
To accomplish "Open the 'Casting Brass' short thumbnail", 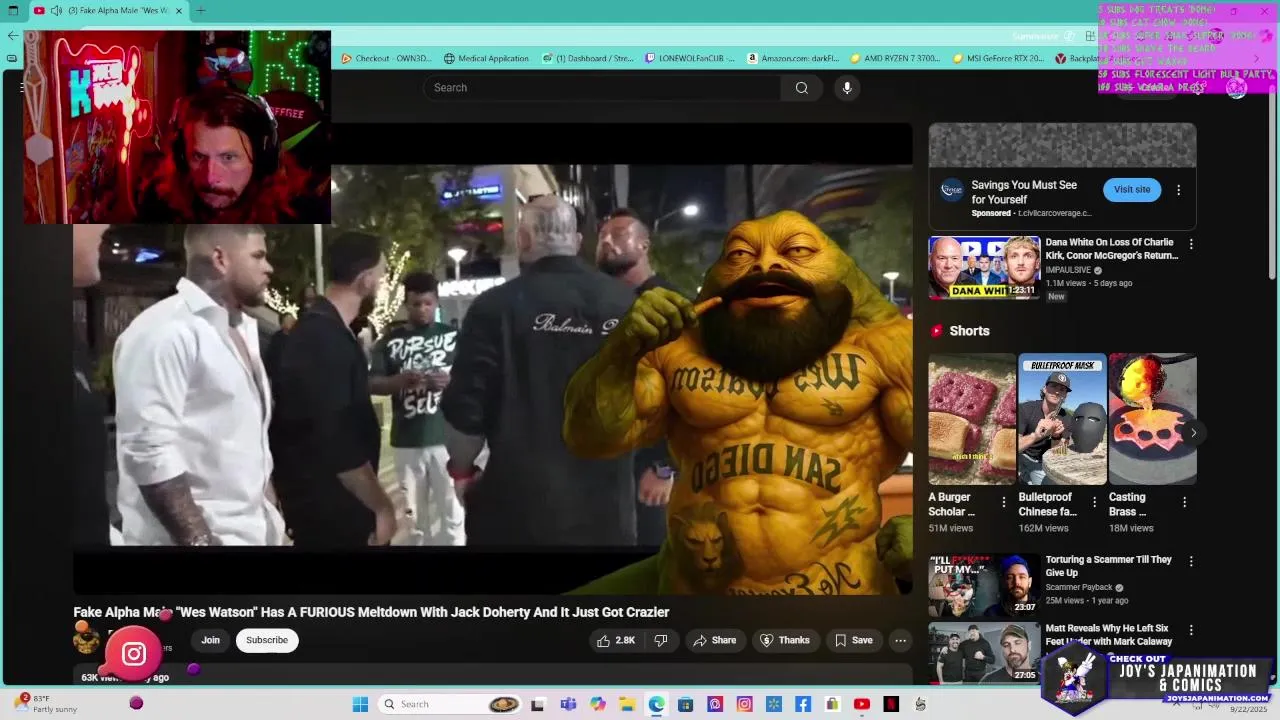I will click(x=1152, y=419).
